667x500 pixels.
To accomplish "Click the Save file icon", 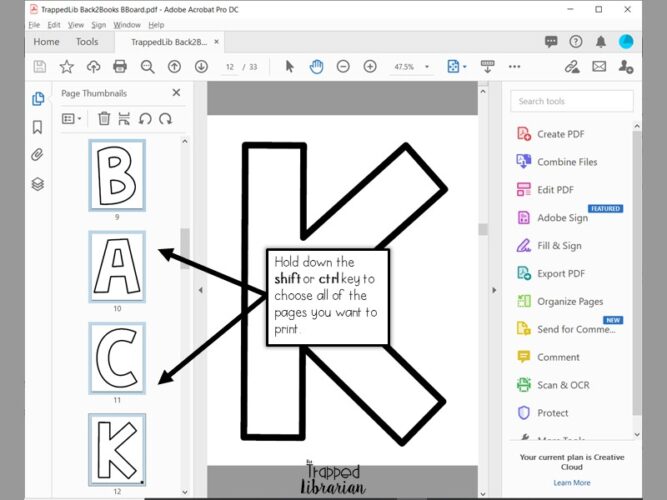I will (40, 67).
